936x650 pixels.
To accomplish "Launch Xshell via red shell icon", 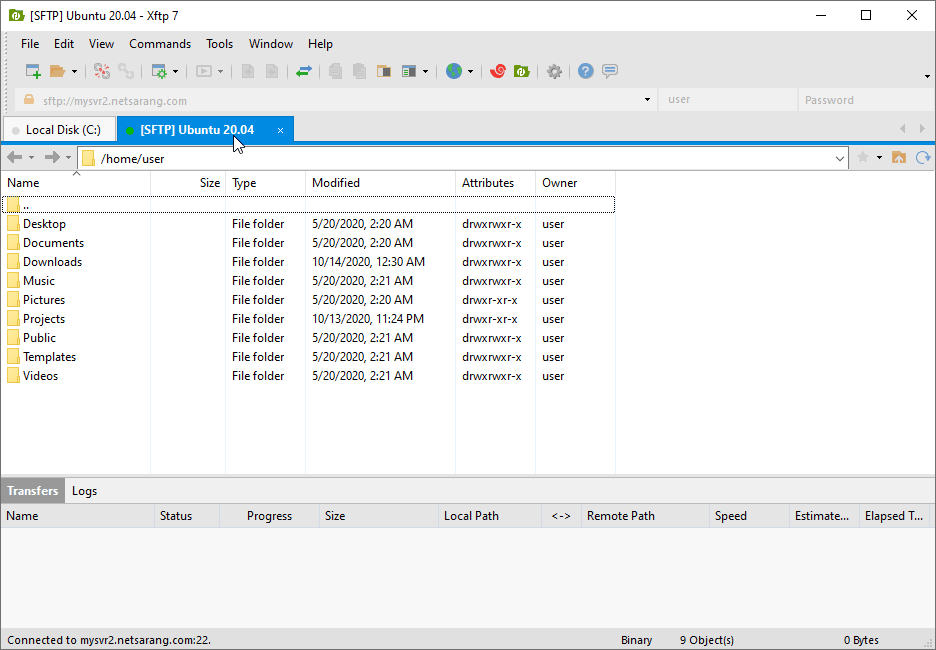I will (x=498, y=72).
